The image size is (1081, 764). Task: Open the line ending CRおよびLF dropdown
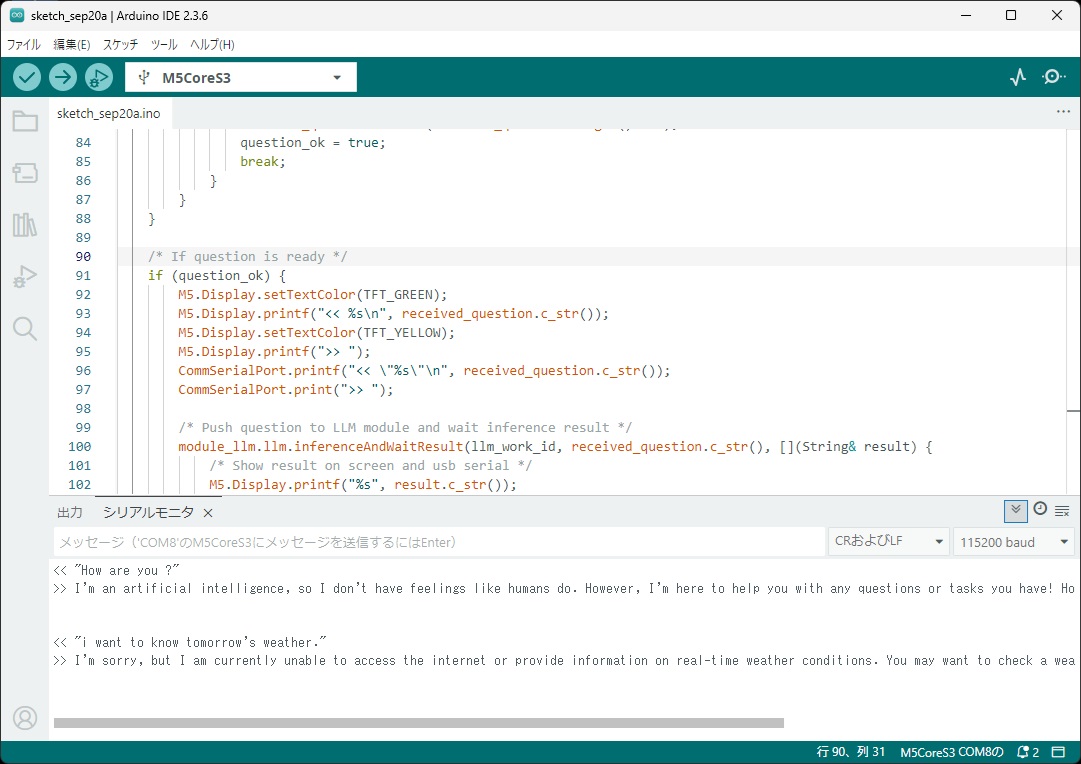888,542
